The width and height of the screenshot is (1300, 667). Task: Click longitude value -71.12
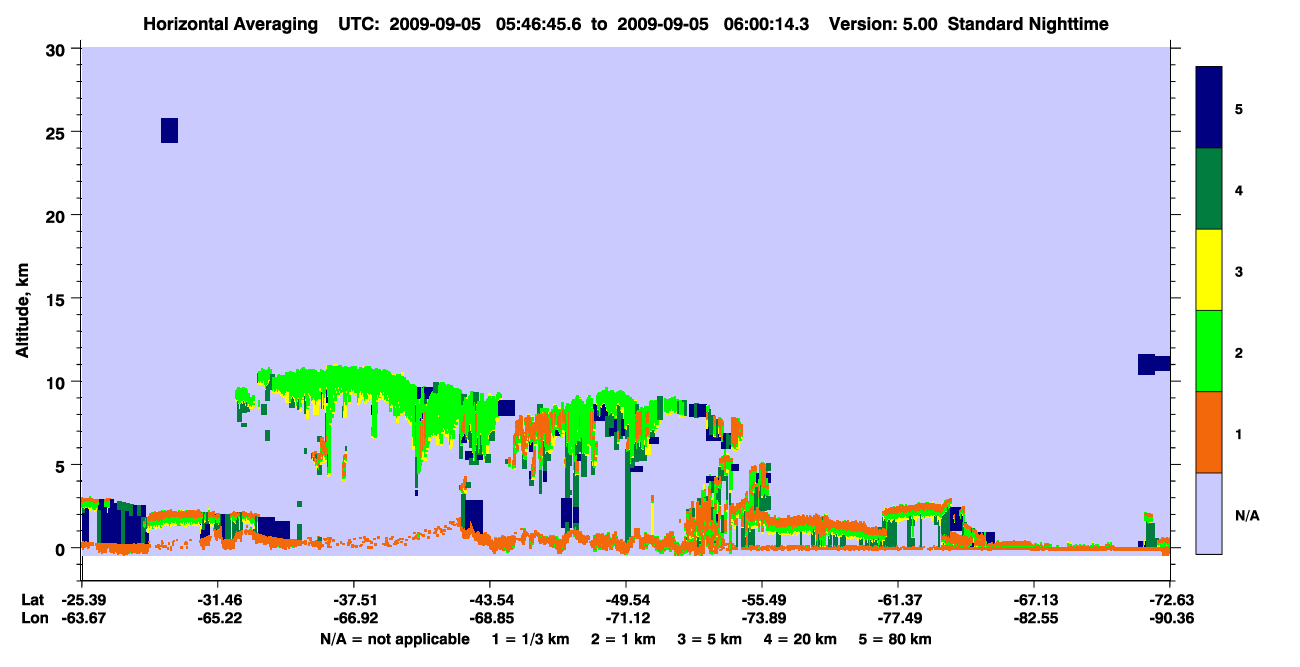[626, 619]
